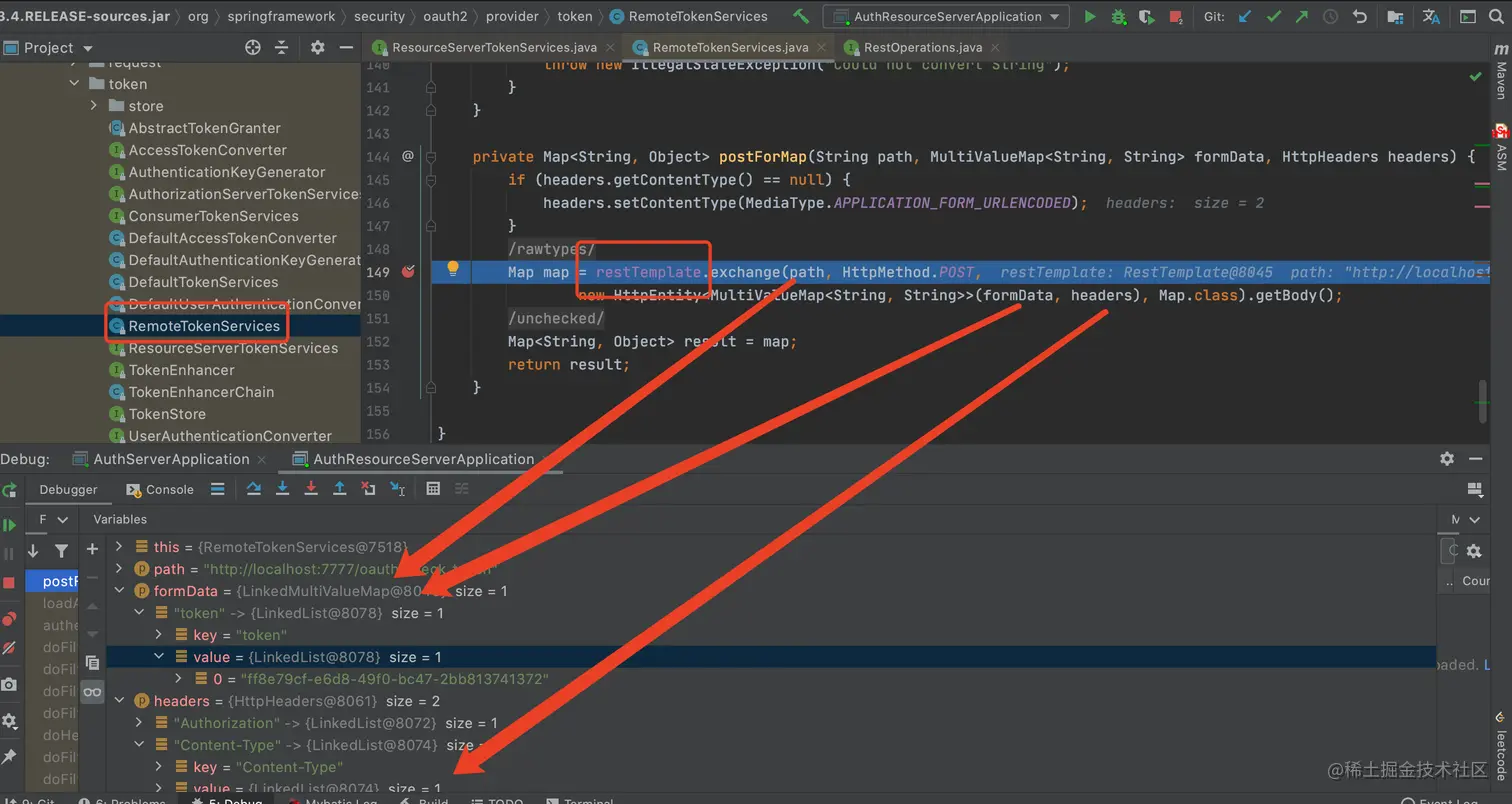
Task: Toggle Show Watches glasses icon
Action: pyautogui.click(x=92, y=692)
